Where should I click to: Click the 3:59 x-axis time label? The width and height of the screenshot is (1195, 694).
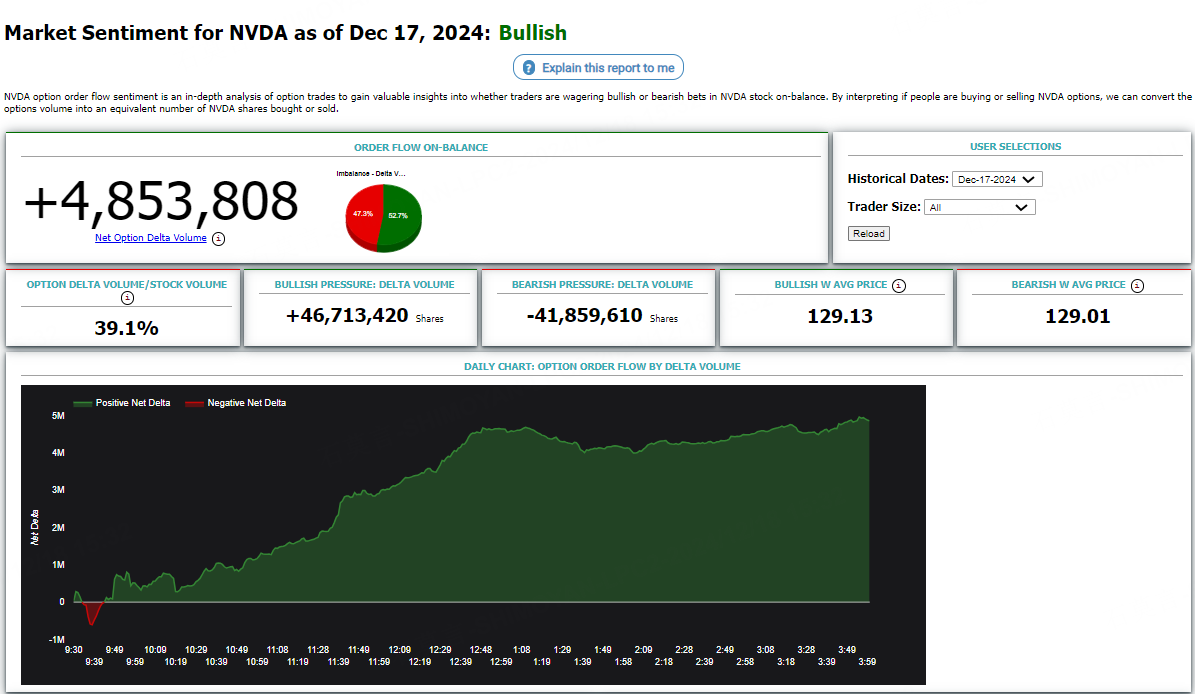pos(867,662)
